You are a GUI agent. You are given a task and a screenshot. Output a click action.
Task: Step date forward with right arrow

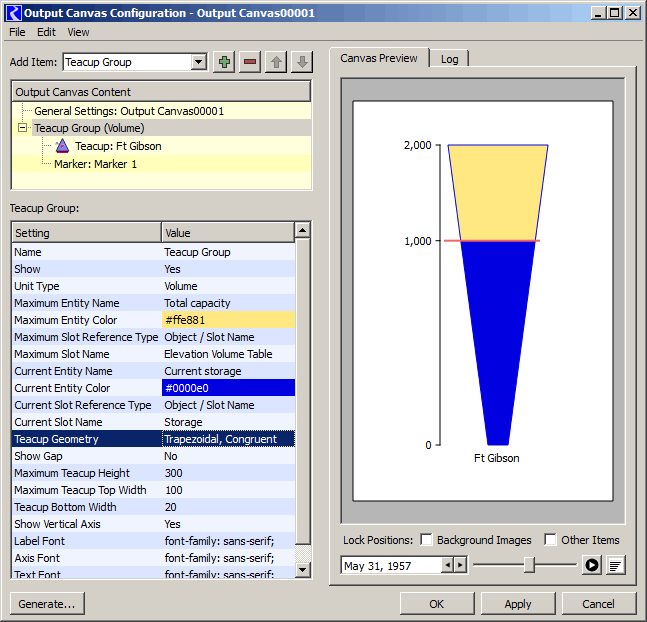click(x=460, y=565)
